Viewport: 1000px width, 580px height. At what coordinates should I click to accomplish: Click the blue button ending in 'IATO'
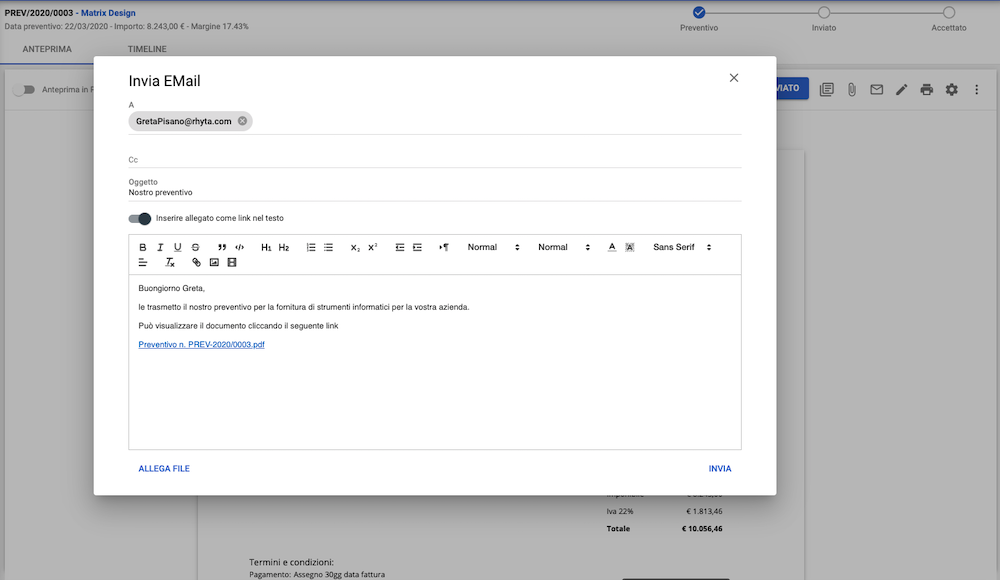[792, 88]
